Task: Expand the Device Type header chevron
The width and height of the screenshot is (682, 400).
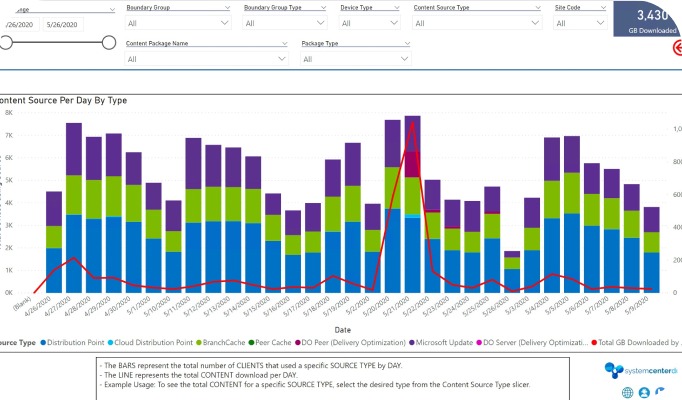Action: (397, 8)
